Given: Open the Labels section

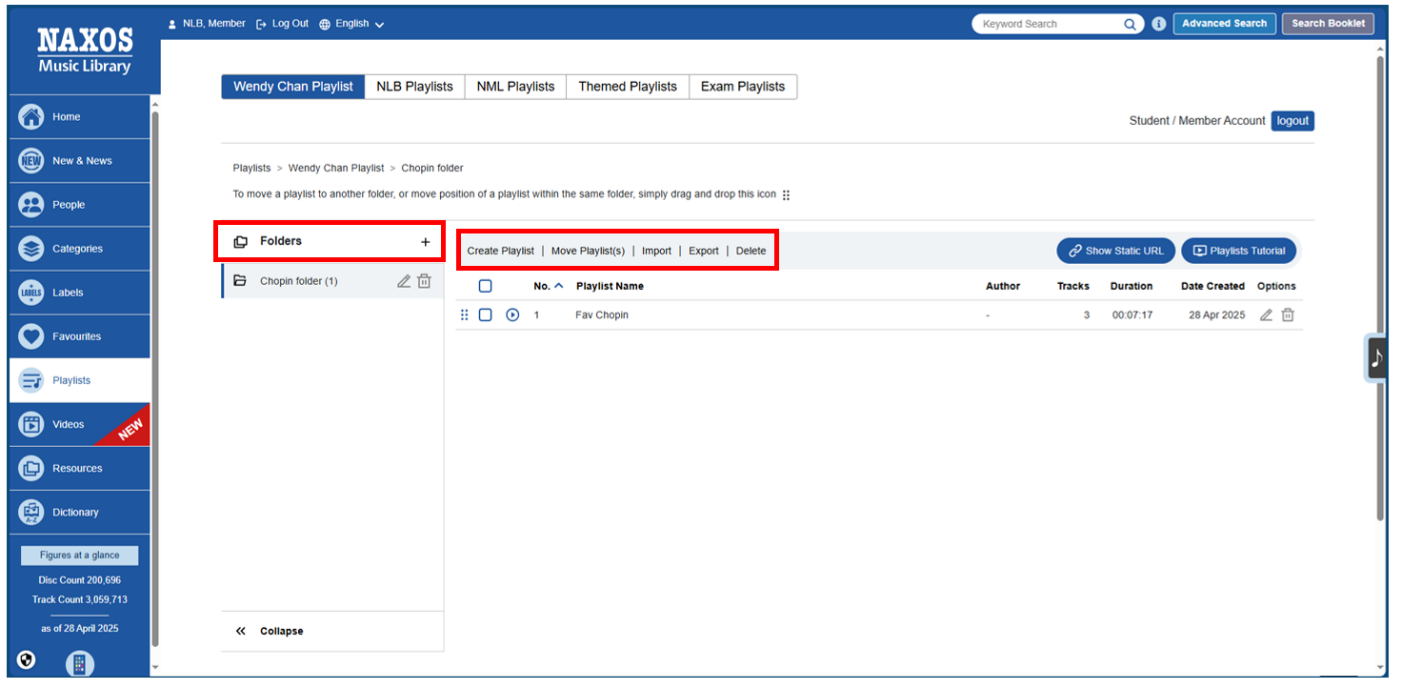Looking at the screenshot, I should click(80, 293).
